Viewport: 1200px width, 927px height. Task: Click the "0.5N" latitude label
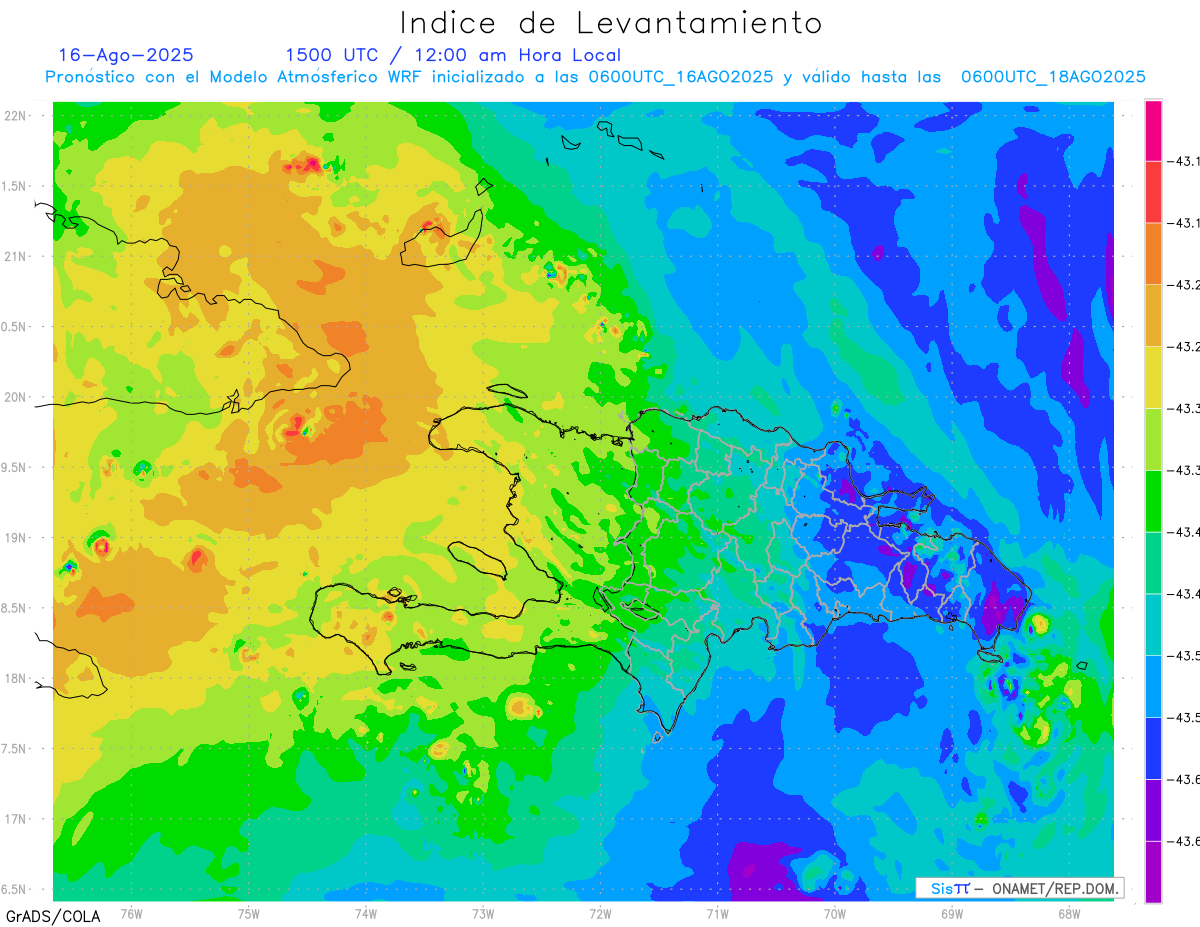pos(14,327)
